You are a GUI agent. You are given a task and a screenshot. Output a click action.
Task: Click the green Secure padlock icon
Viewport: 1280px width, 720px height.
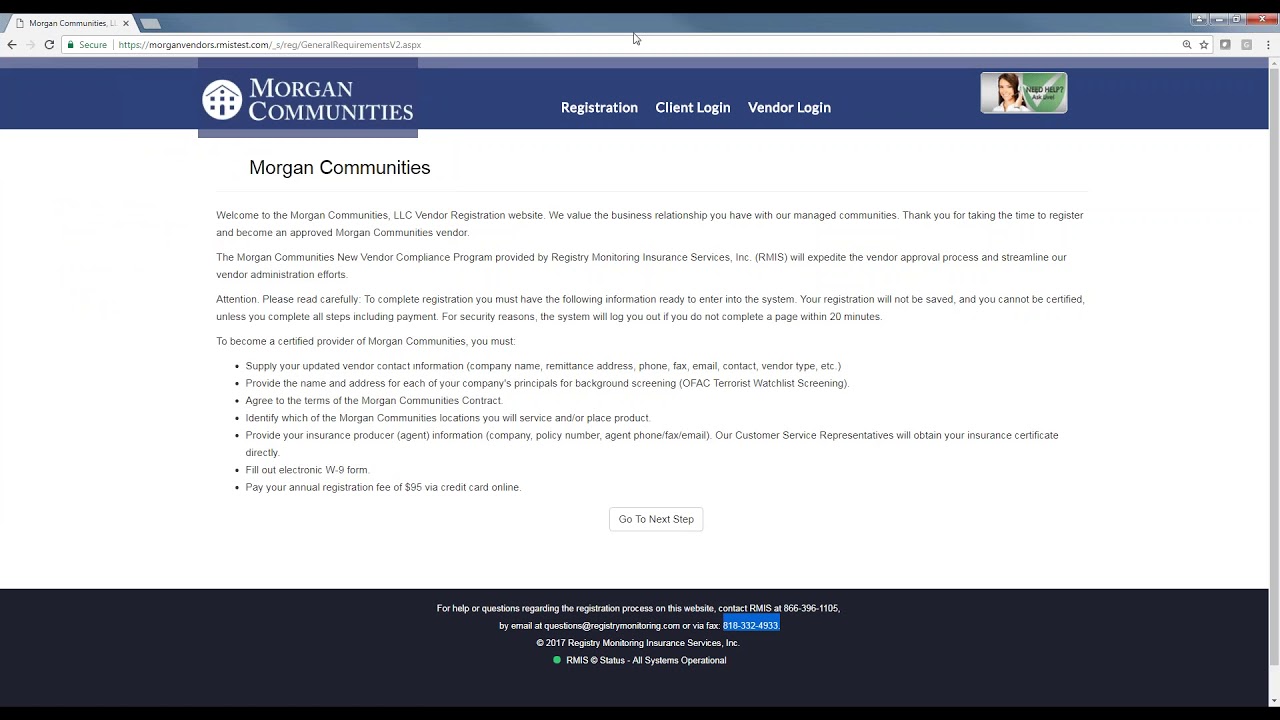coord(71,45)
